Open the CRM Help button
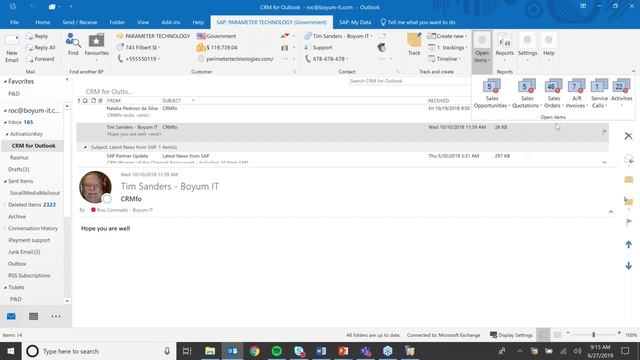Viewport: 640px width, 360px height. (549, 46)
